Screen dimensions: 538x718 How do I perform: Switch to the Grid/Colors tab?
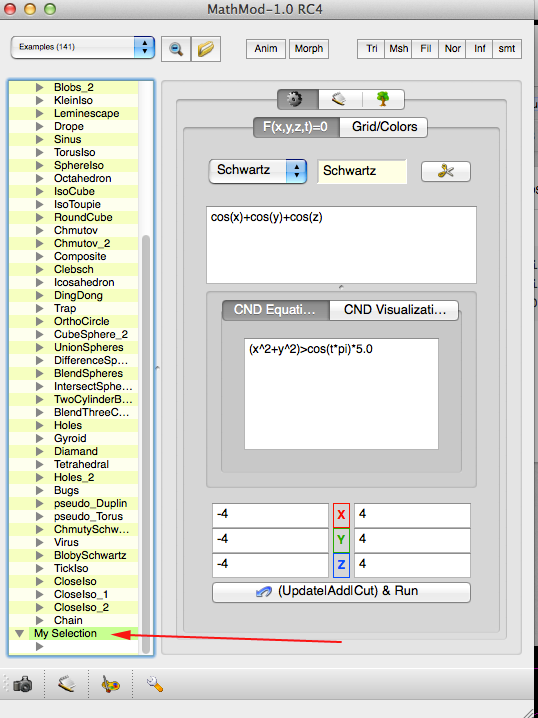click(x=384, y=127)
